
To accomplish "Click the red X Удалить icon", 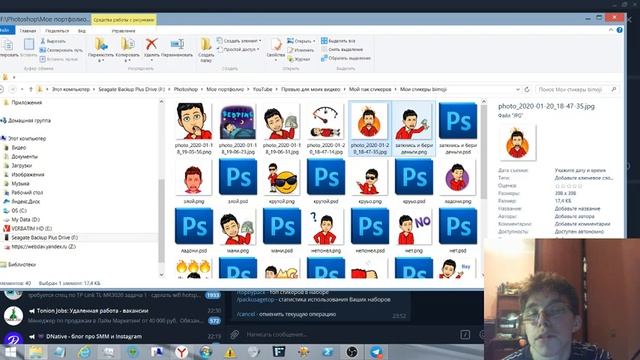I will click(151, 44).
